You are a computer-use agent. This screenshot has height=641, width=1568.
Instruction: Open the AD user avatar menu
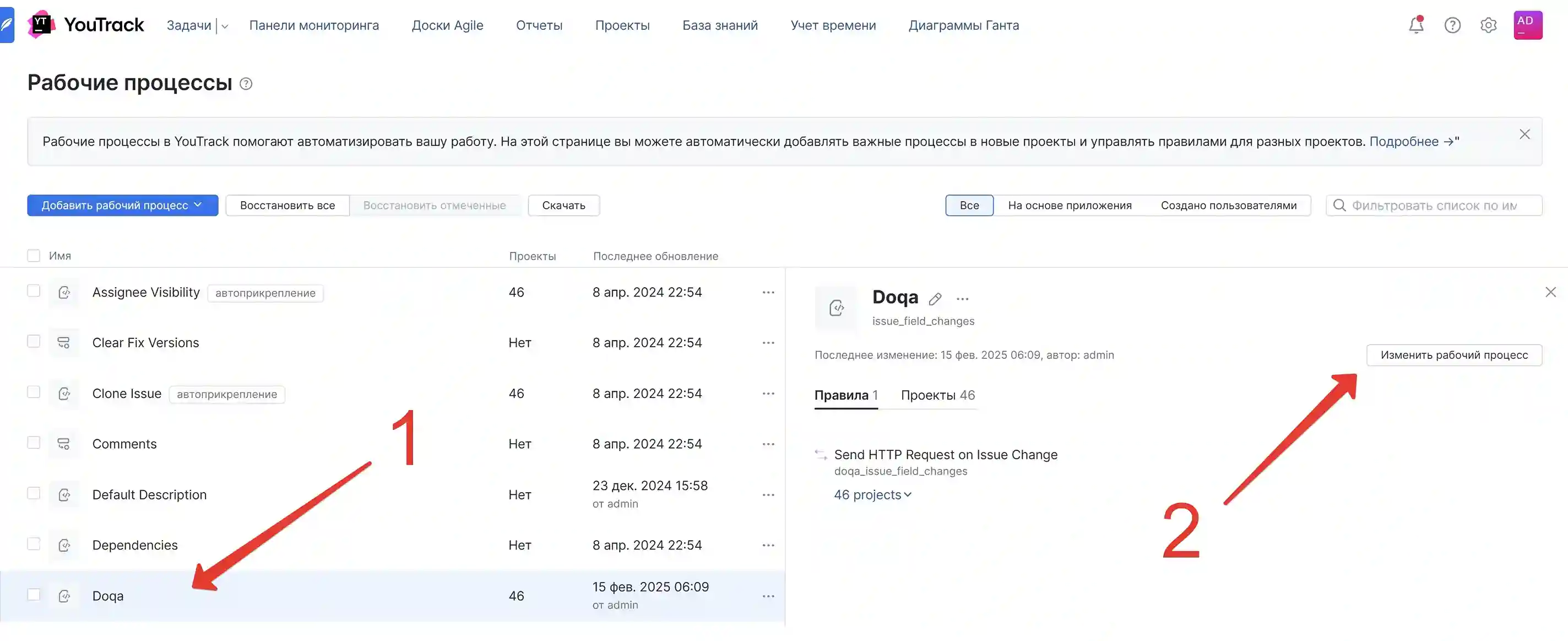tap(1528, 24)
